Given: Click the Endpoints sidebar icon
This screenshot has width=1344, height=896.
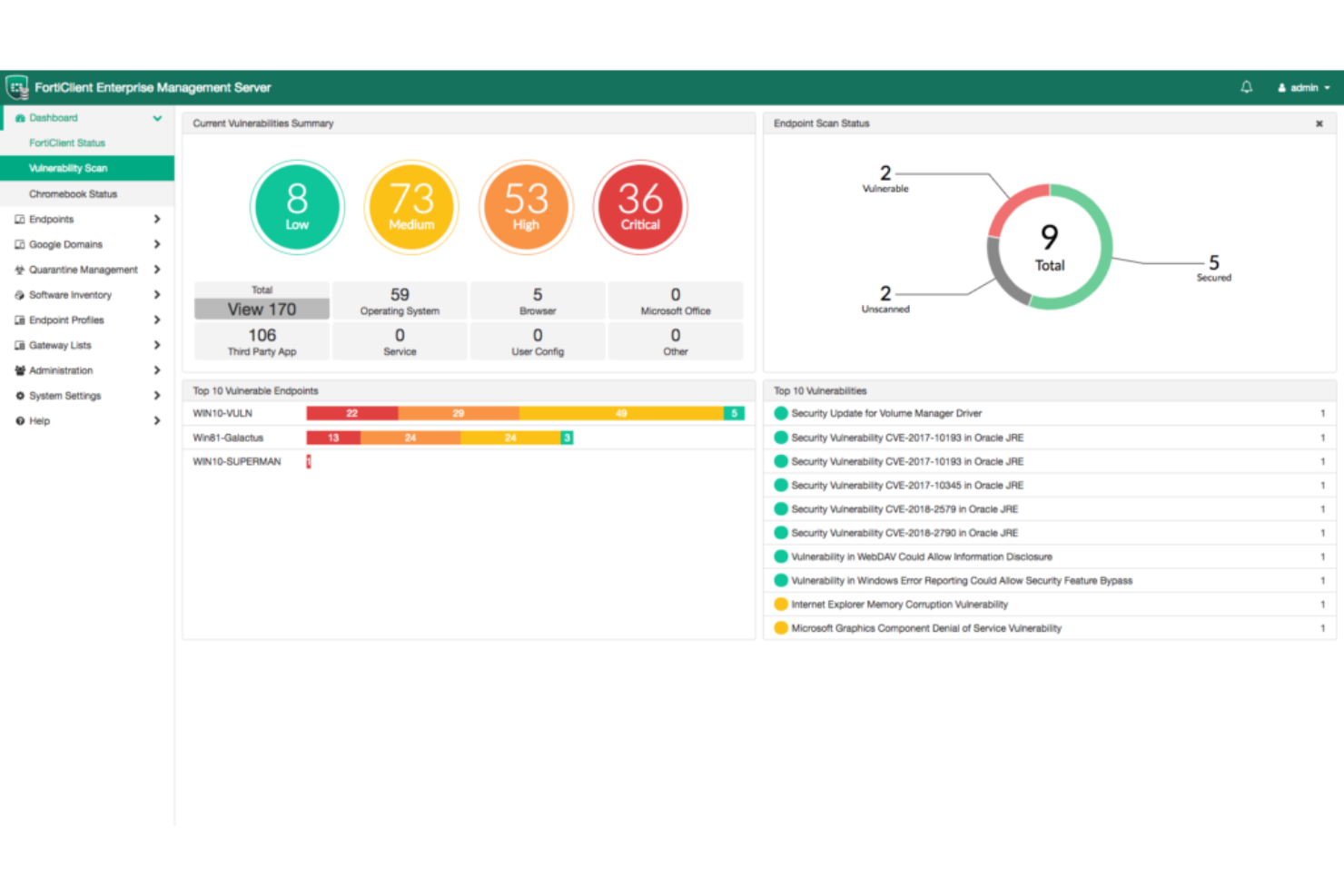Looking at the screenshot, I should tap(20, 219).
